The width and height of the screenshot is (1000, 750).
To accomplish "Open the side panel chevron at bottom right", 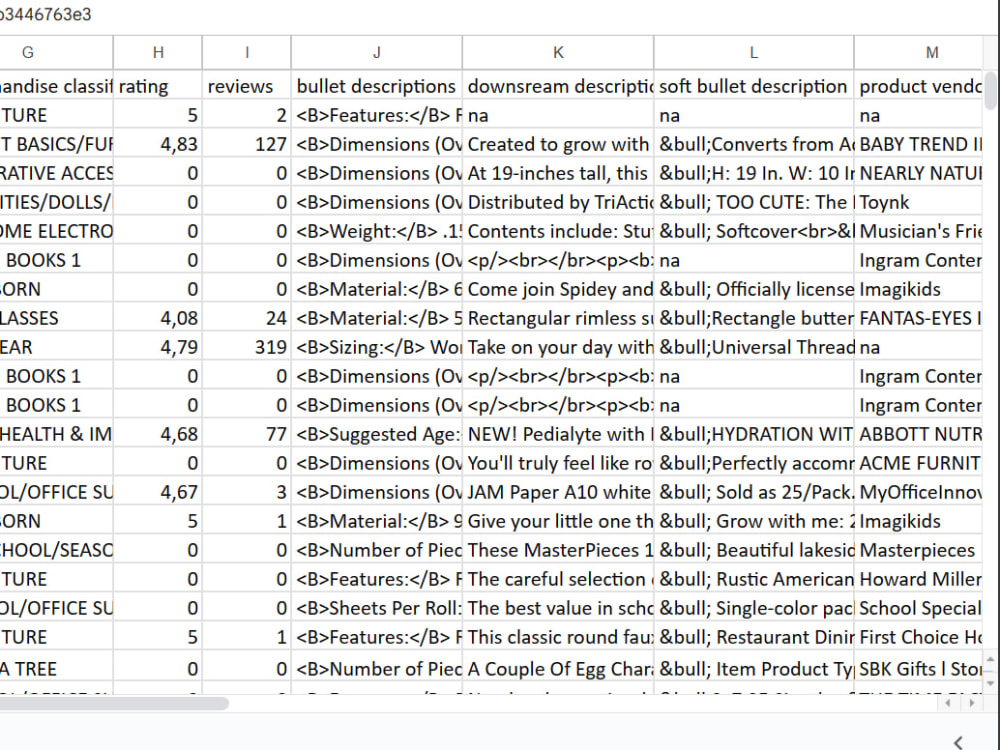I will pos(958,742).
